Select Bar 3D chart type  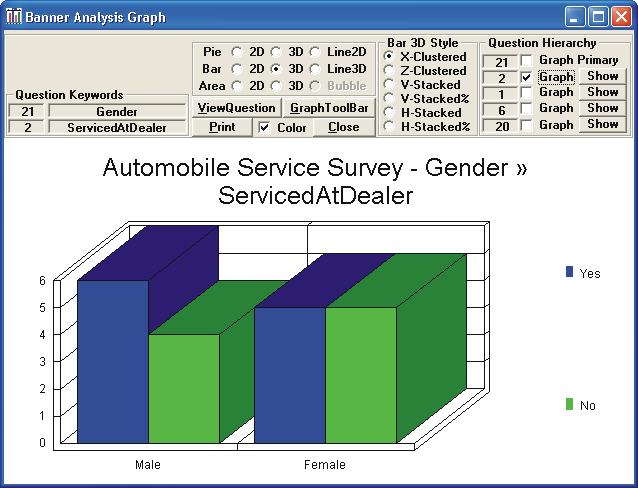click(x=276, y=69)
